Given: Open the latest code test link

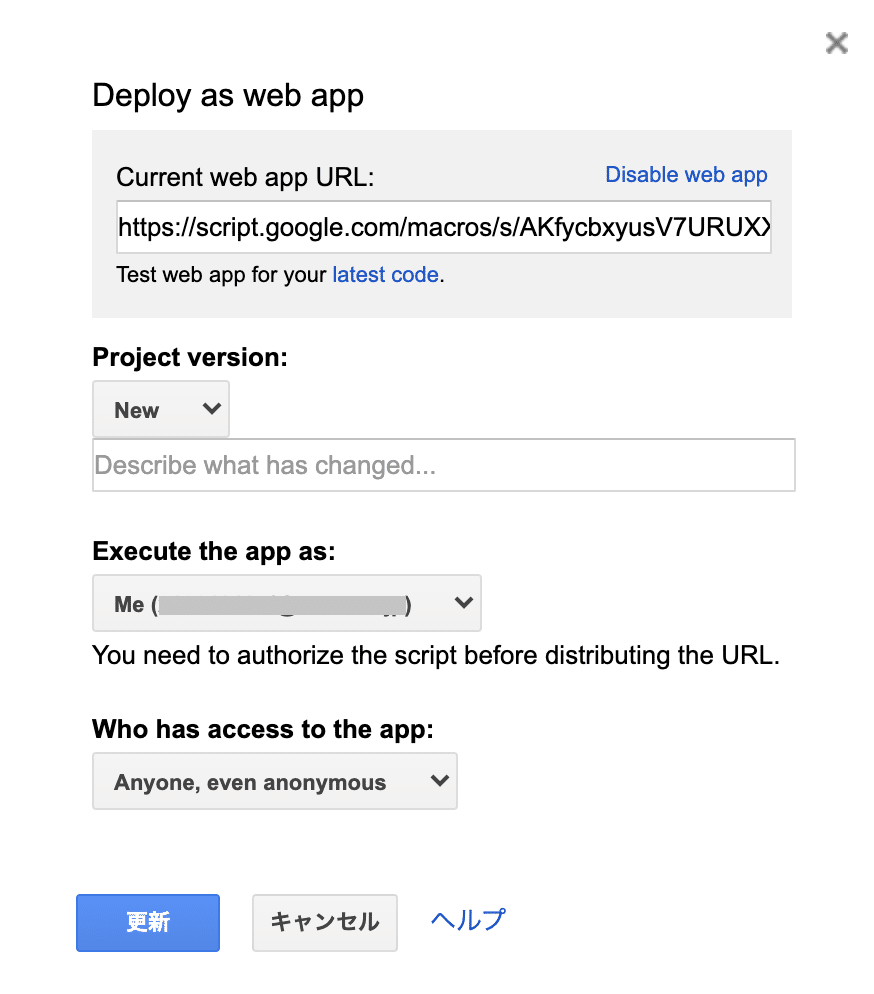Looking at the screenshot, I should 385,275.
